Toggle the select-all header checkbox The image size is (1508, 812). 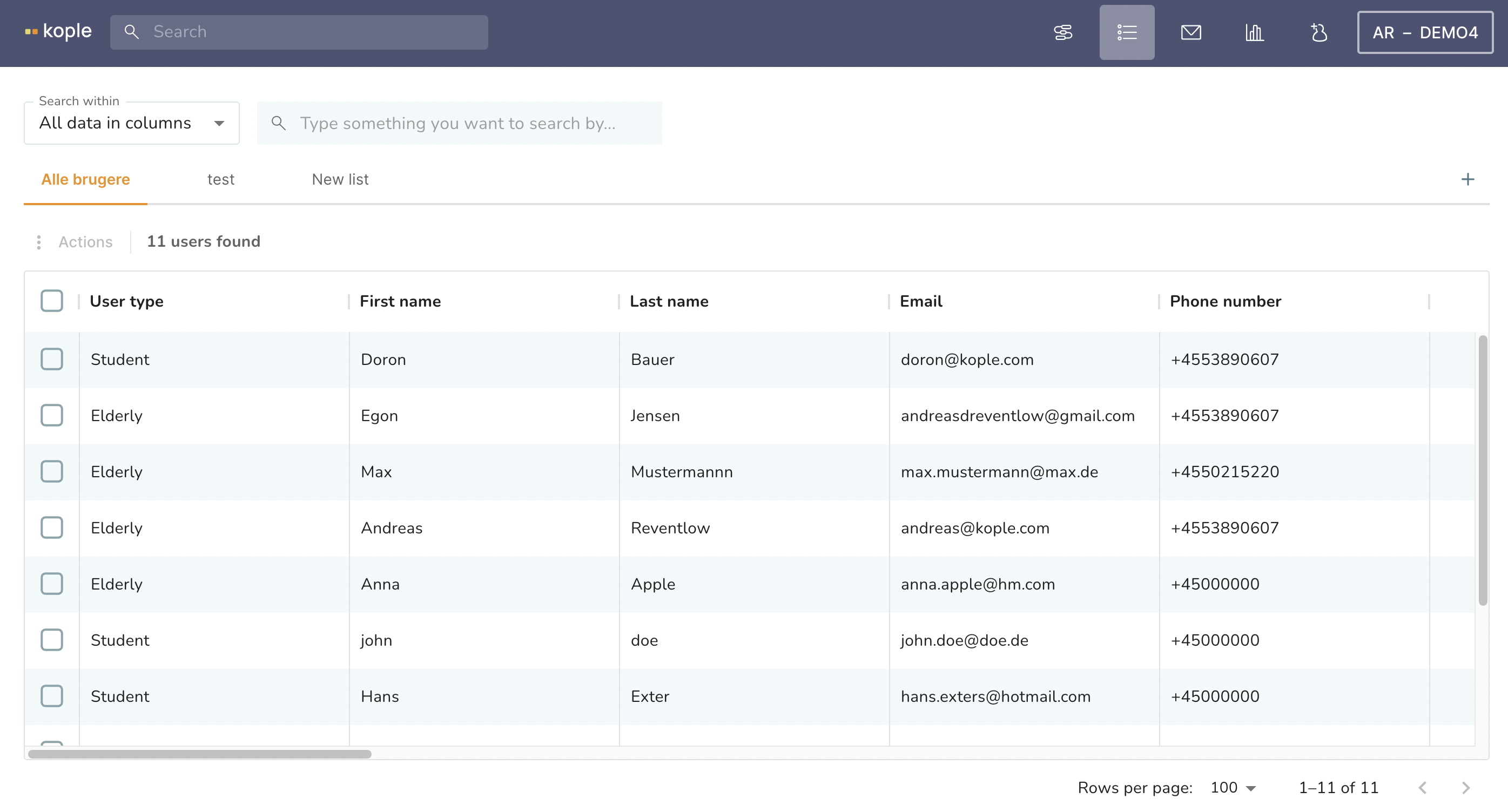(x=51, y=301)
